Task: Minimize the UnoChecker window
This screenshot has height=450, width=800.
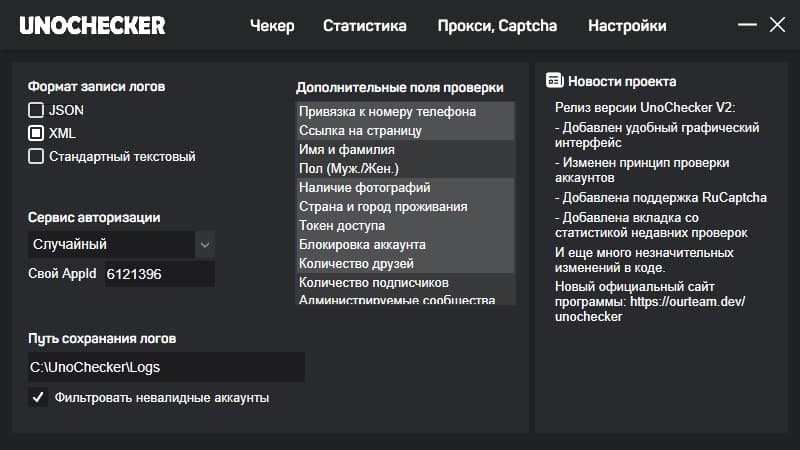Action: click(x=747, y=24)
